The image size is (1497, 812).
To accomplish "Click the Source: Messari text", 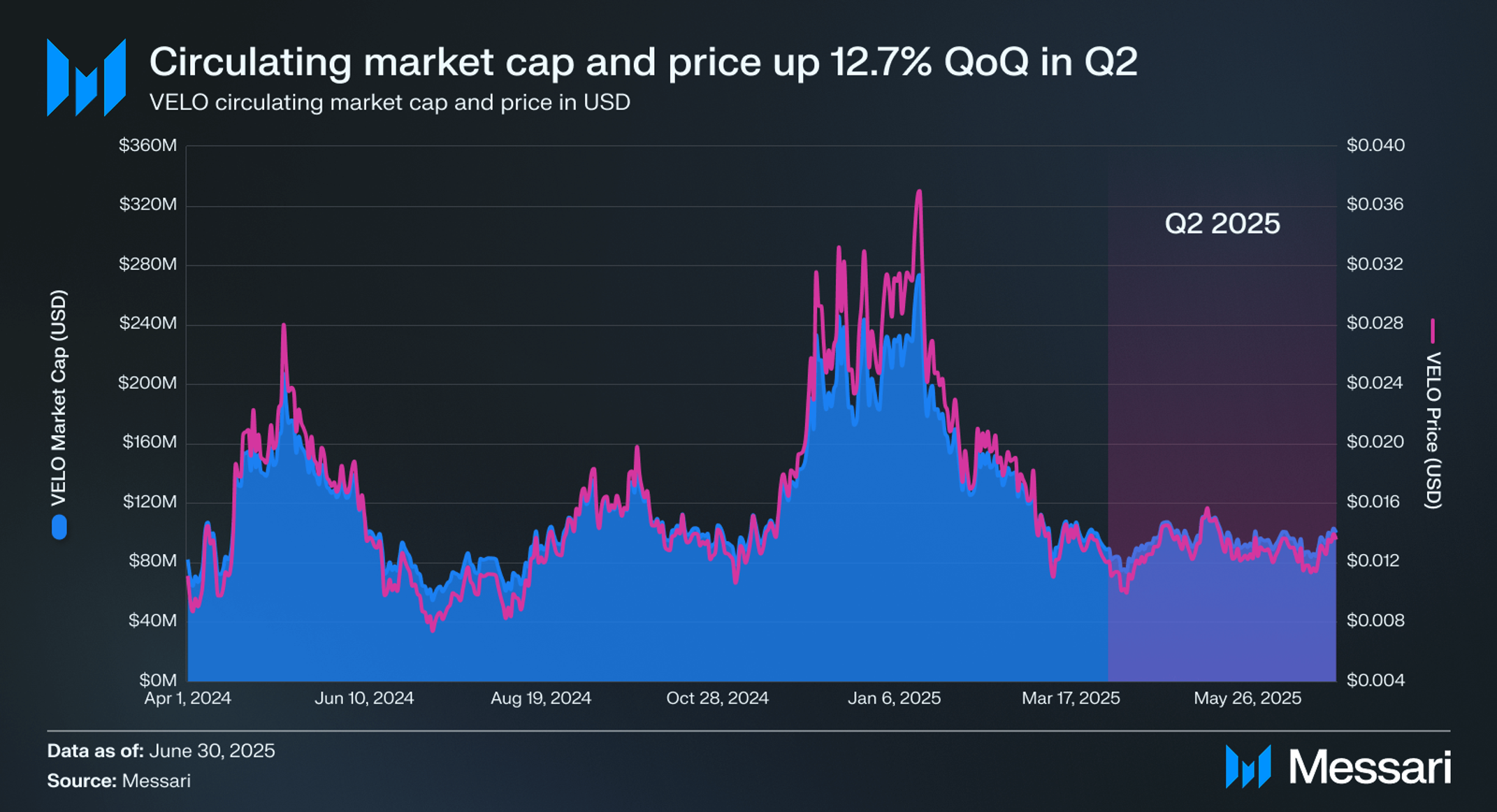I will (119, 781).
